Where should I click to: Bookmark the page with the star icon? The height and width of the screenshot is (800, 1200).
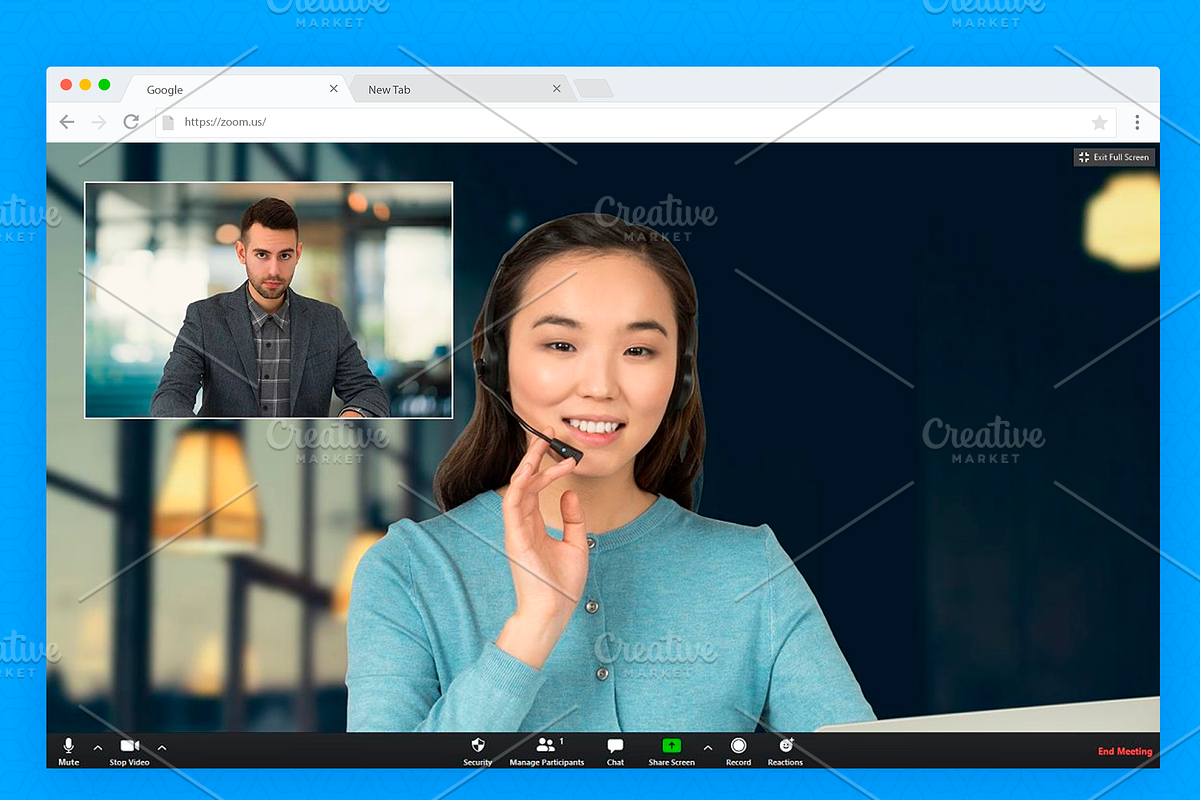click(1099, 122)
